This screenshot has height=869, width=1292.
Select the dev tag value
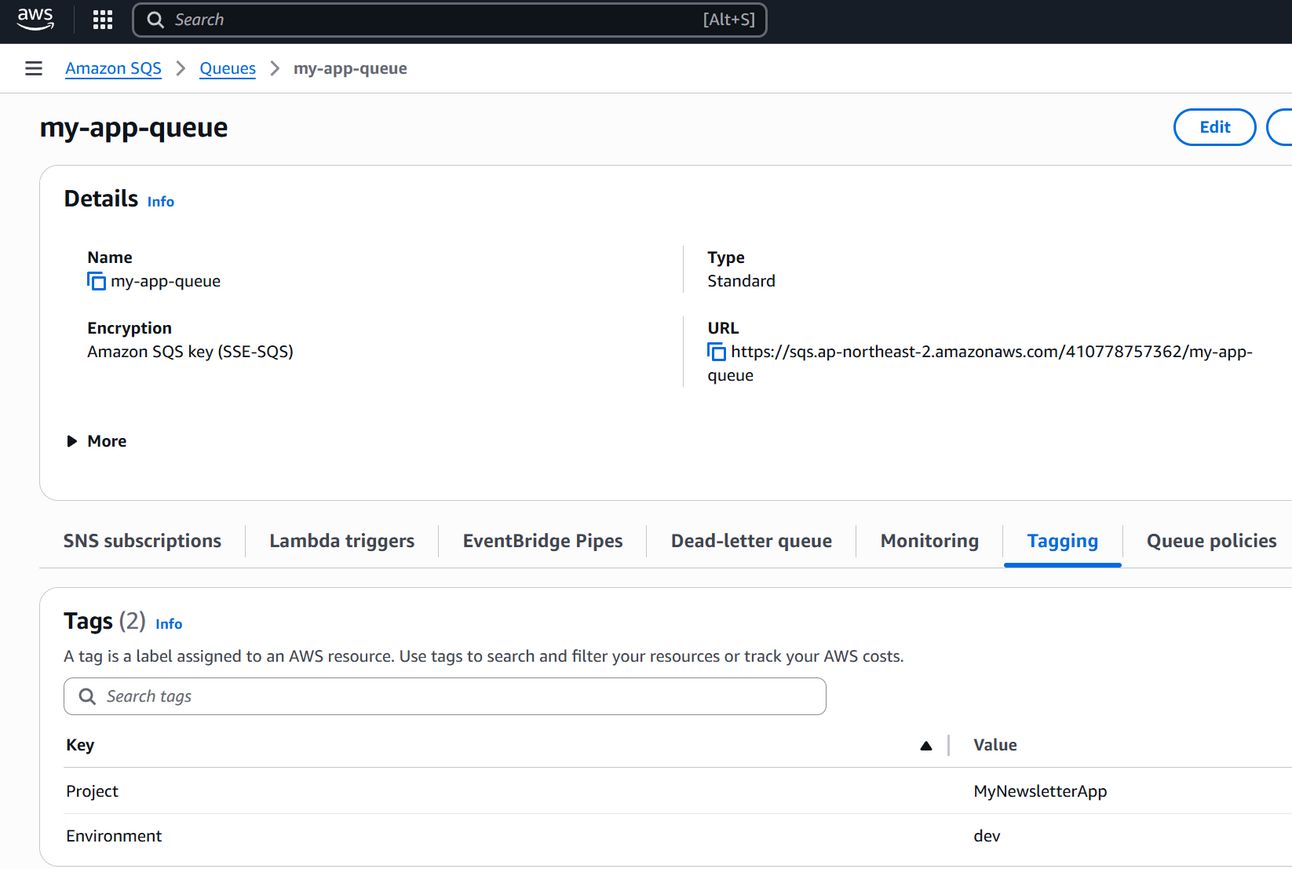(x=987, y=836)
